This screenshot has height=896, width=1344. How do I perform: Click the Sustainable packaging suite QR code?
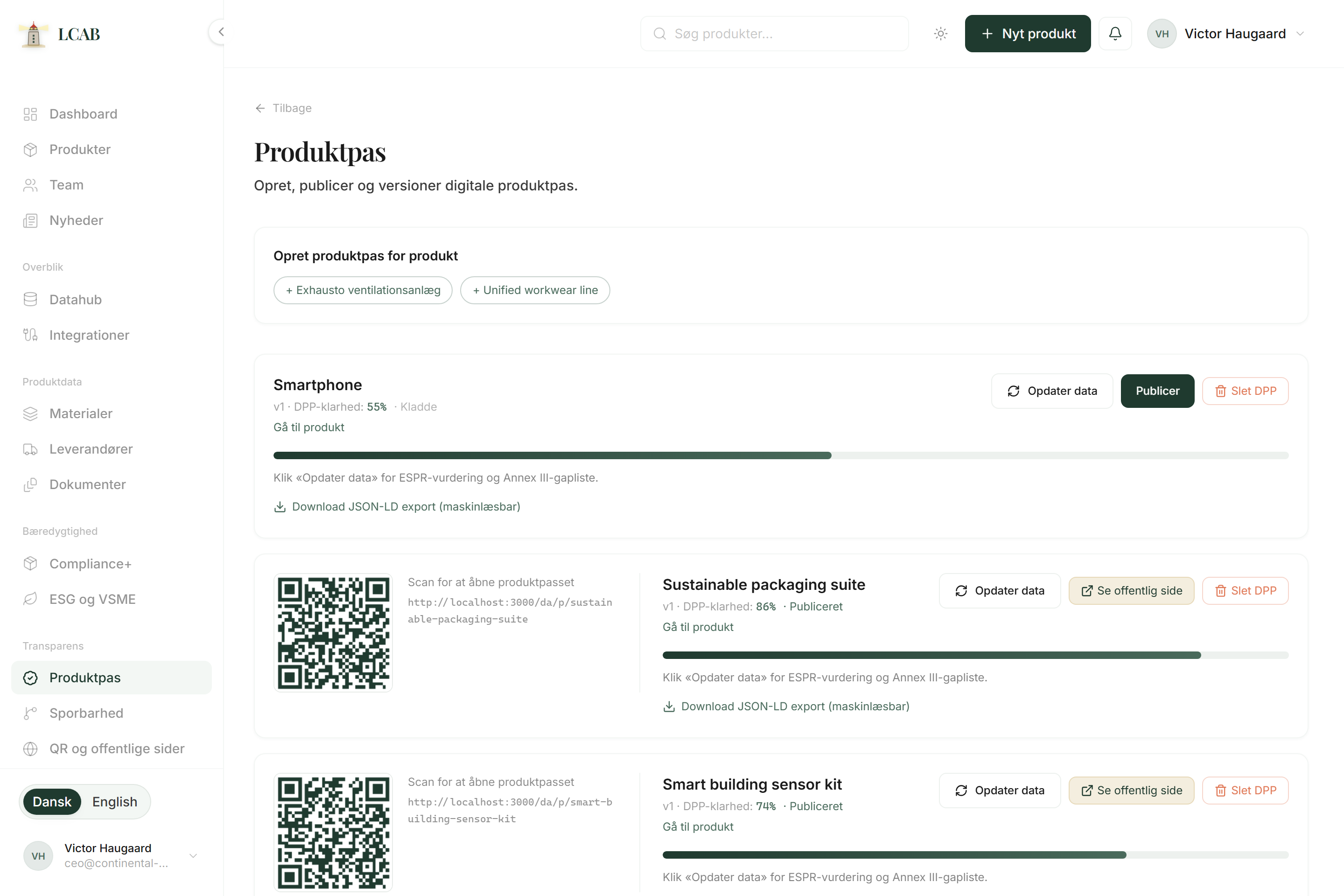pos(333,633)
